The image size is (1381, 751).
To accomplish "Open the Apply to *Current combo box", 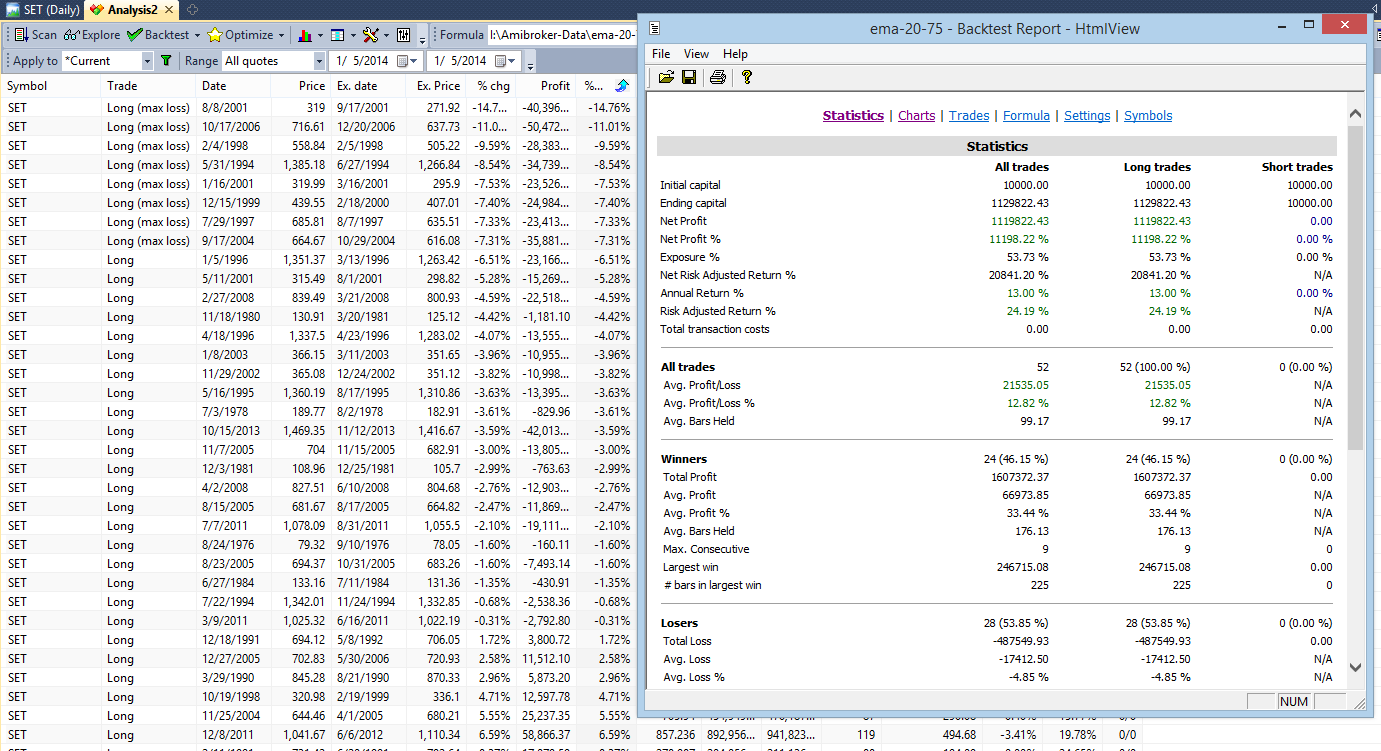I will coord(107,61).
